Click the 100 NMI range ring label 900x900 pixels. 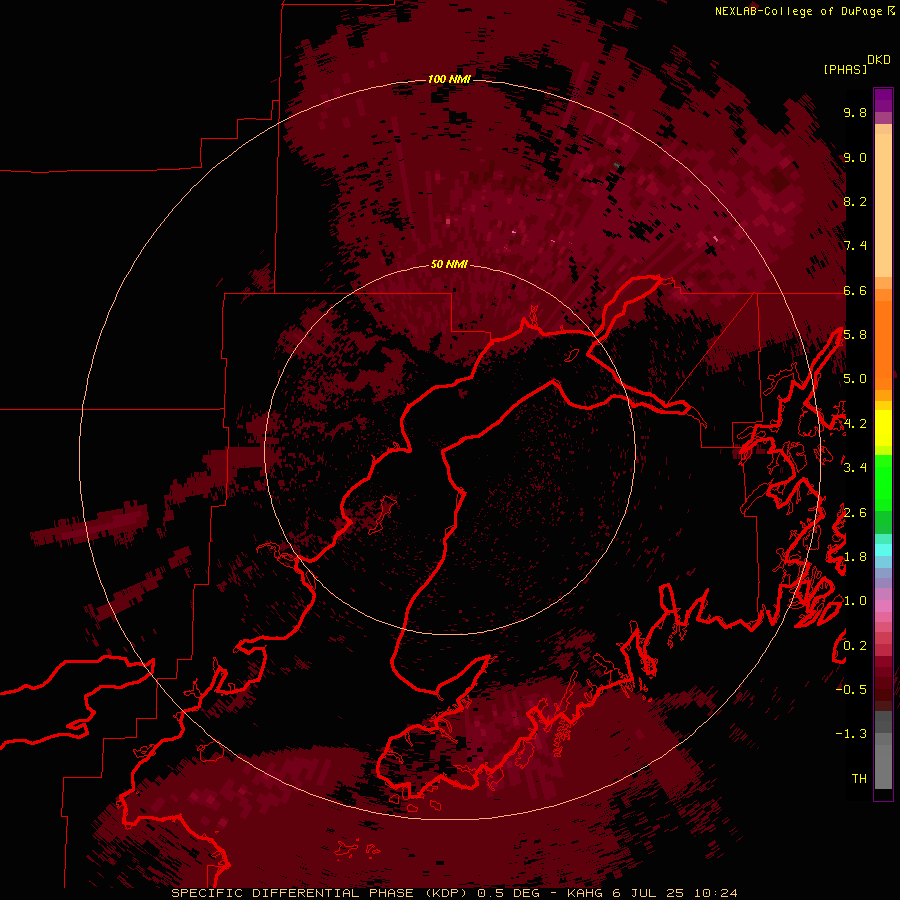[x=449, y=79]
